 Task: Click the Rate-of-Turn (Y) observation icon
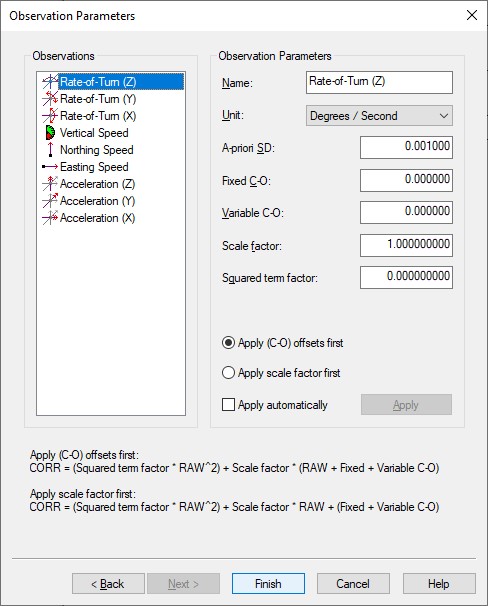click(50, 99)
